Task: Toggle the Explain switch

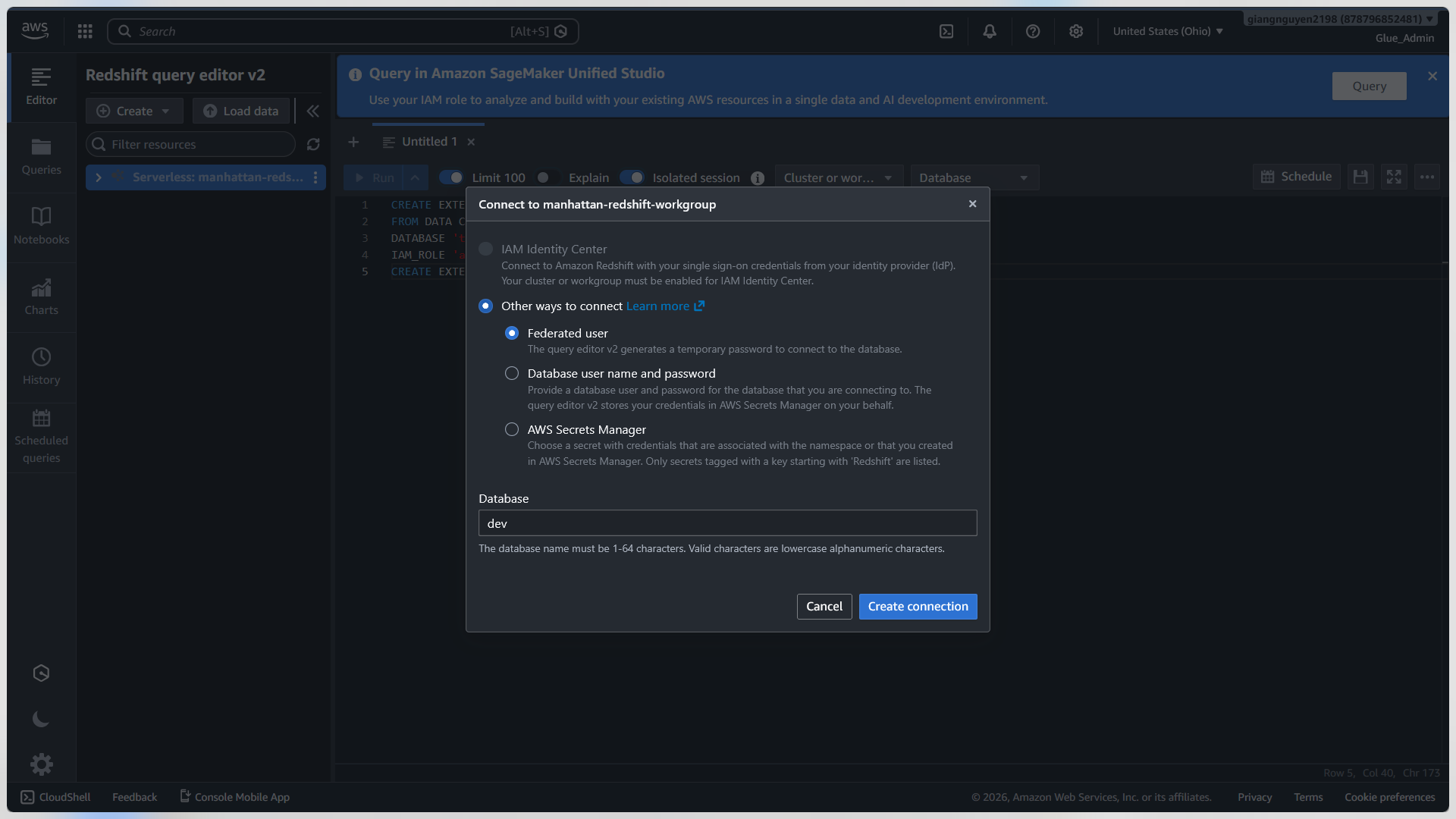Action: point(548,177)
